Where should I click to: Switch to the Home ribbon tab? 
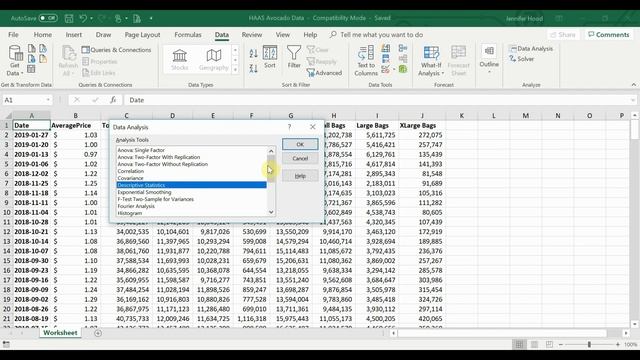(x=42, y=35)
